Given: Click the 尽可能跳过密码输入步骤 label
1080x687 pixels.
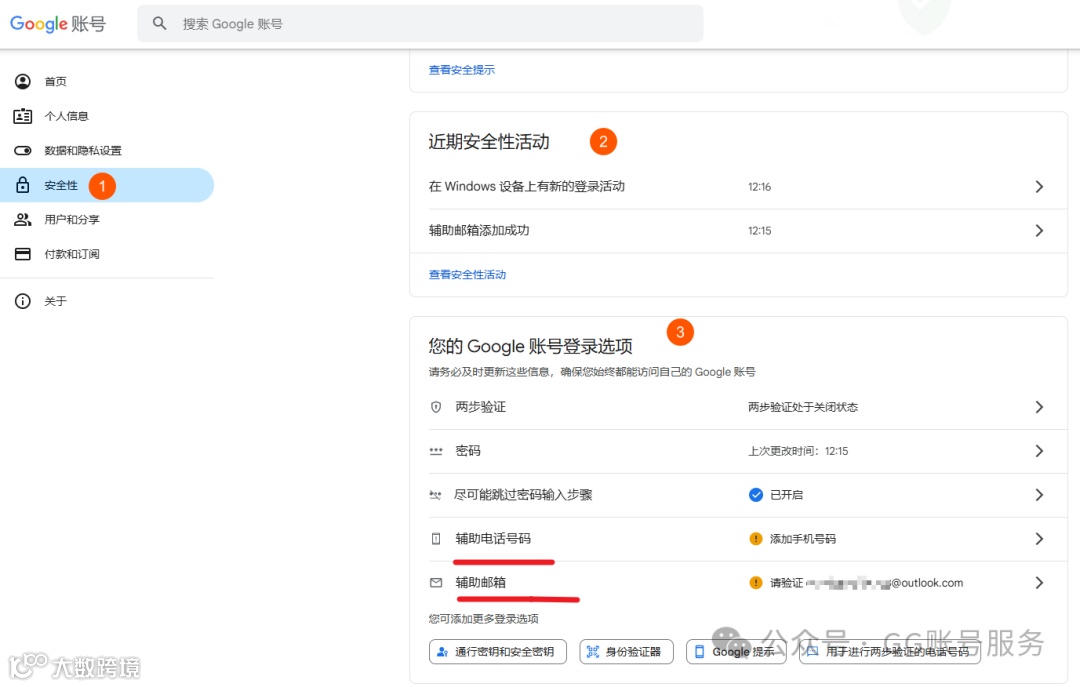Looking at the screenshot, I should [x=523, y=495].
